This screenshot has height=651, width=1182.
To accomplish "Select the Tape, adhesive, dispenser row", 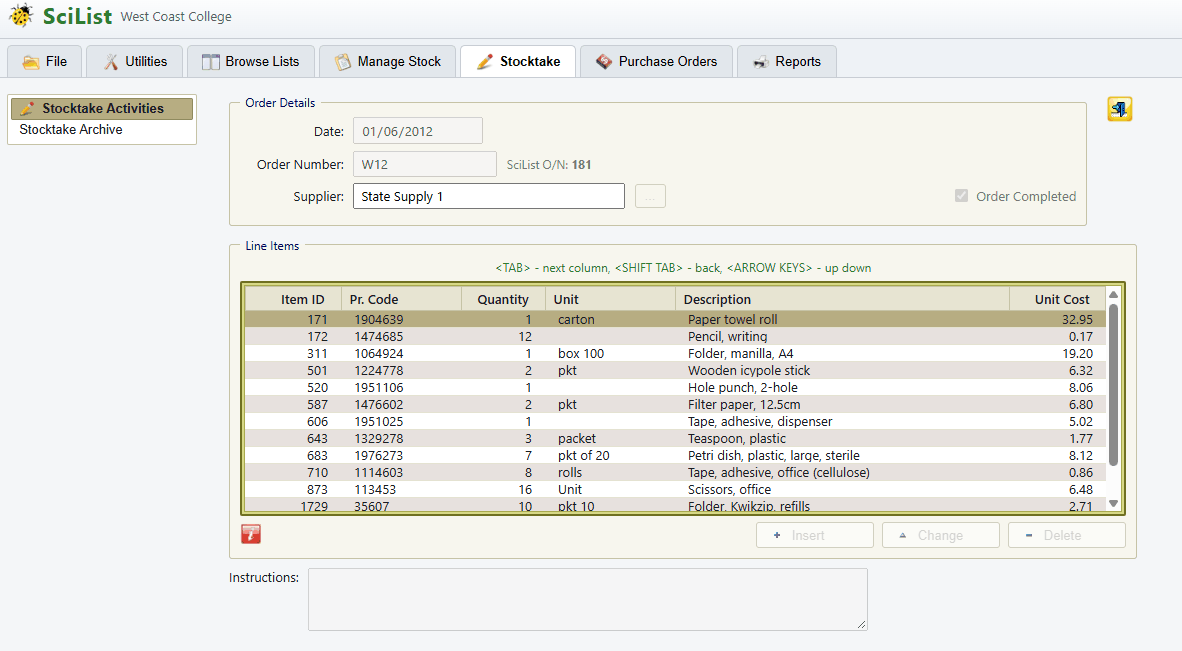I will pos(675,421).
